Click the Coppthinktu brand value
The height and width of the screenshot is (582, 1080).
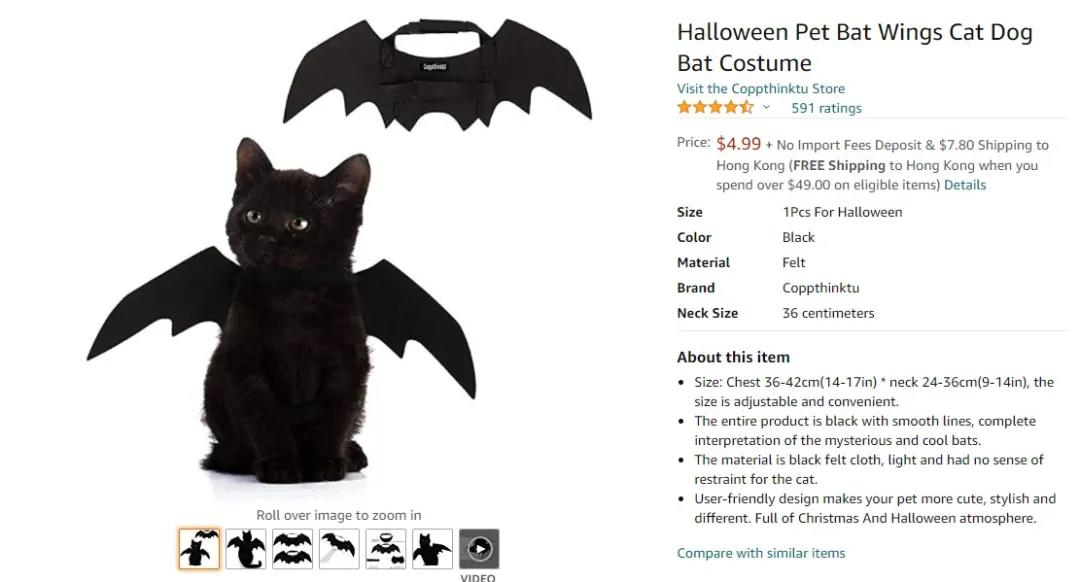tap(820, 288)
